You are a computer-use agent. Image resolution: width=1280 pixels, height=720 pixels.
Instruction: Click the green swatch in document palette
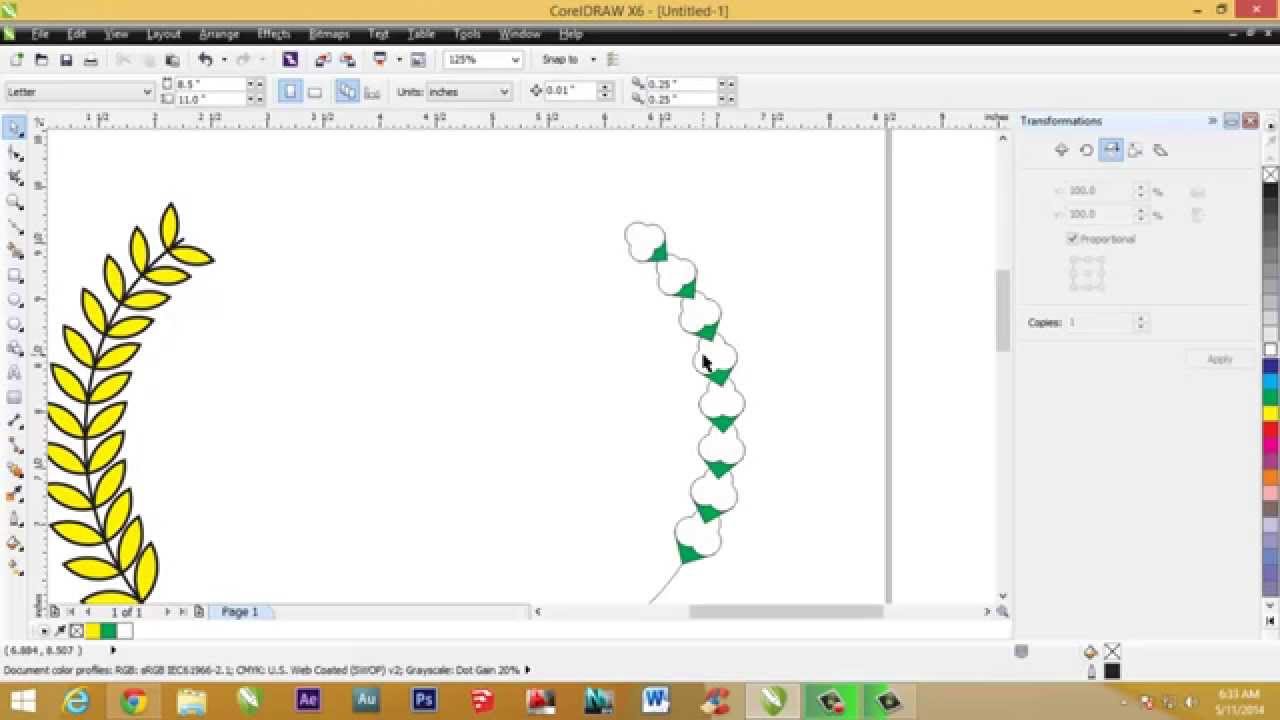click(108, 631)
